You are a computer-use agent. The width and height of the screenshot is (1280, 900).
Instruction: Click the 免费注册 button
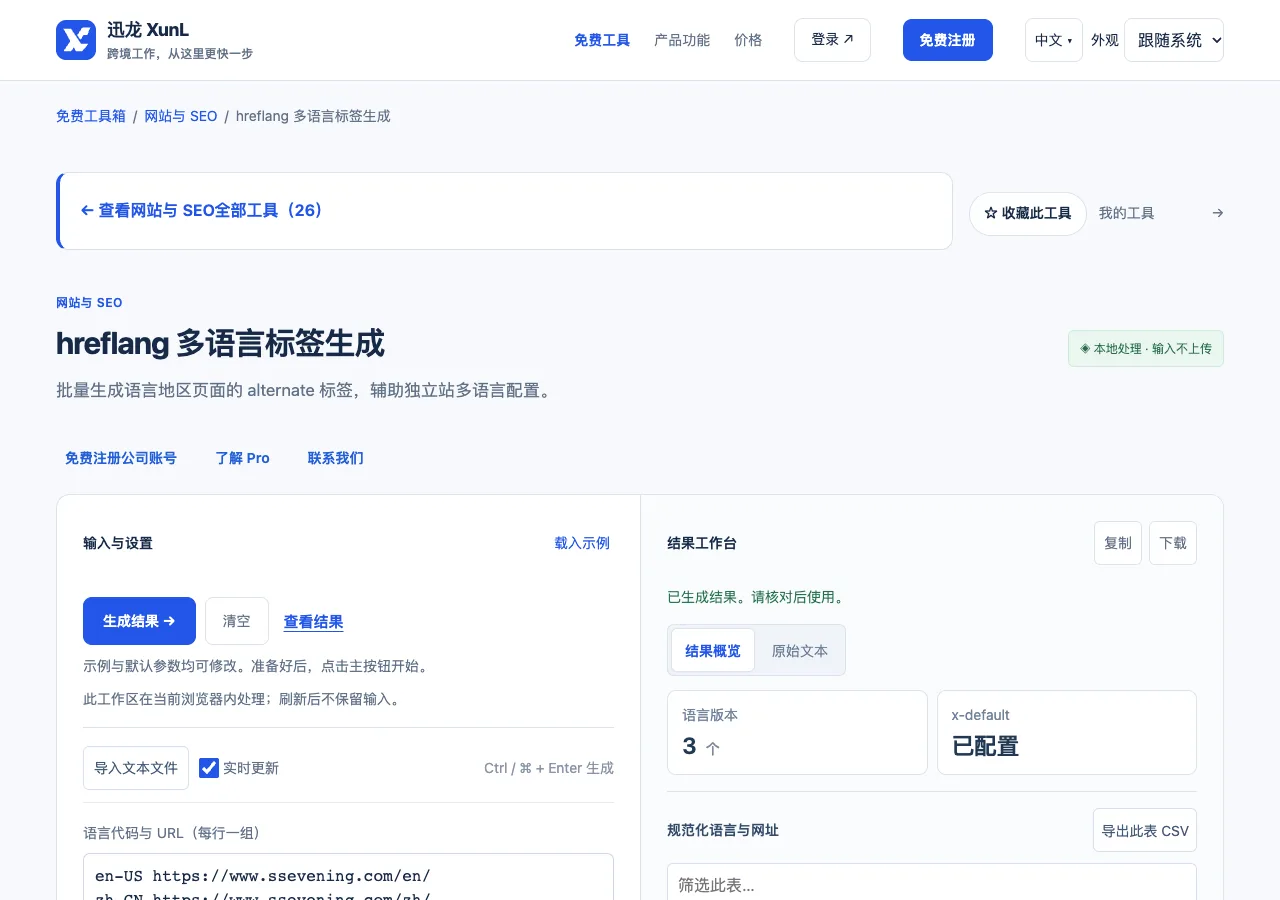click(948, 40)
